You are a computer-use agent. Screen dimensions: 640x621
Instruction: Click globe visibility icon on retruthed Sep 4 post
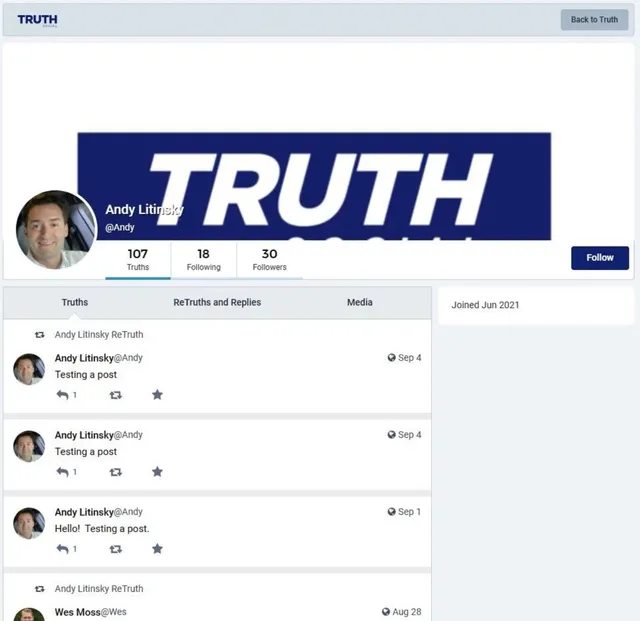pos(391,358)
